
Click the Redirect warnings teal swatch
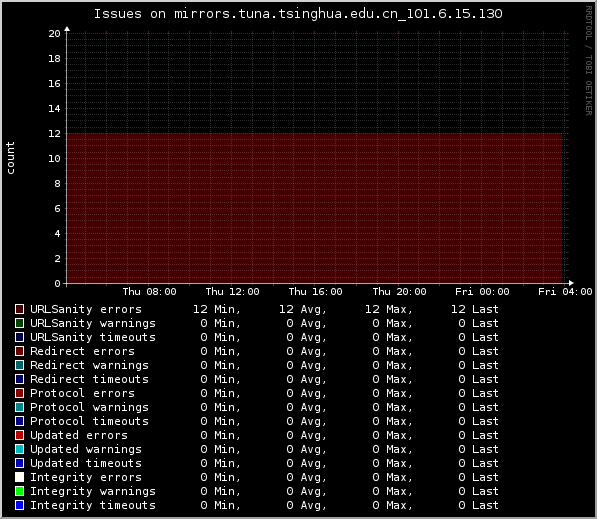pyautogui.click(x=19, y=365)
